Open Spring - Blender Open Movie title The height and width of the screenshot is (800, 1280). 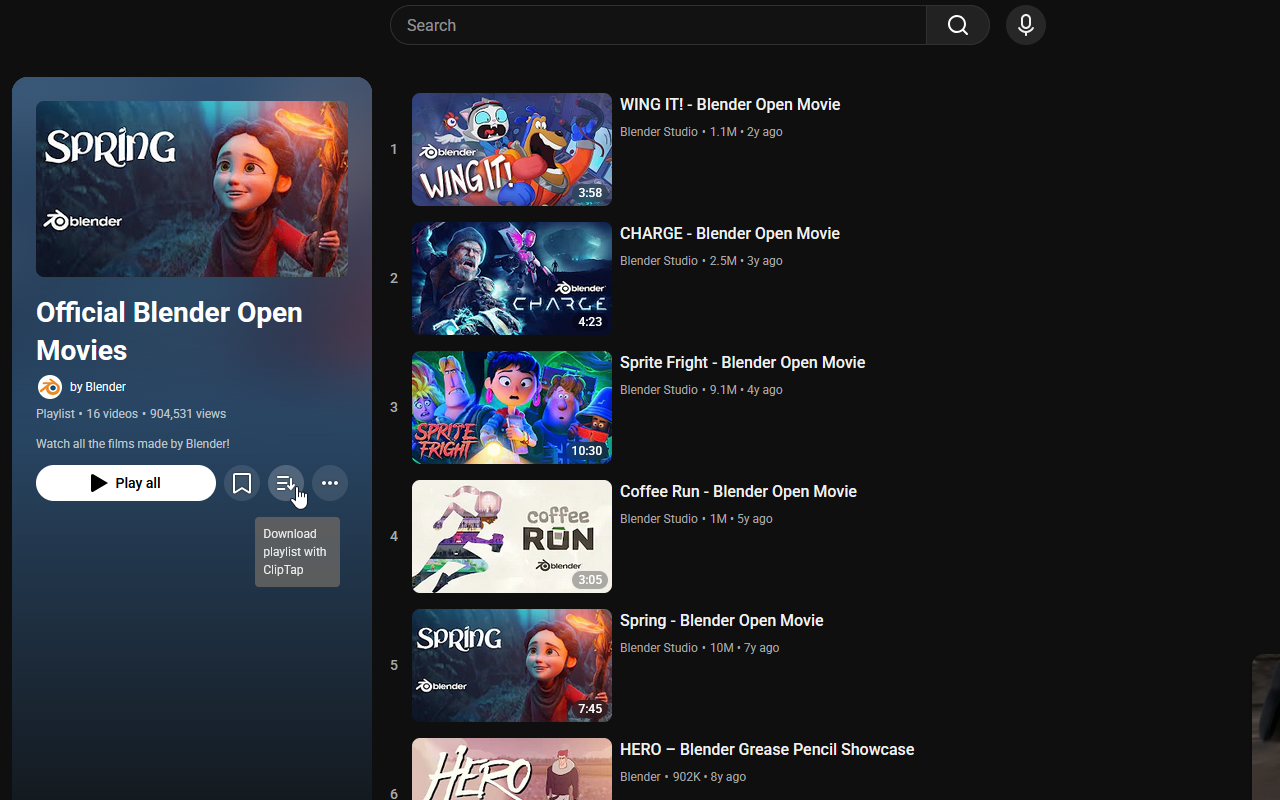tap(722, 620)
